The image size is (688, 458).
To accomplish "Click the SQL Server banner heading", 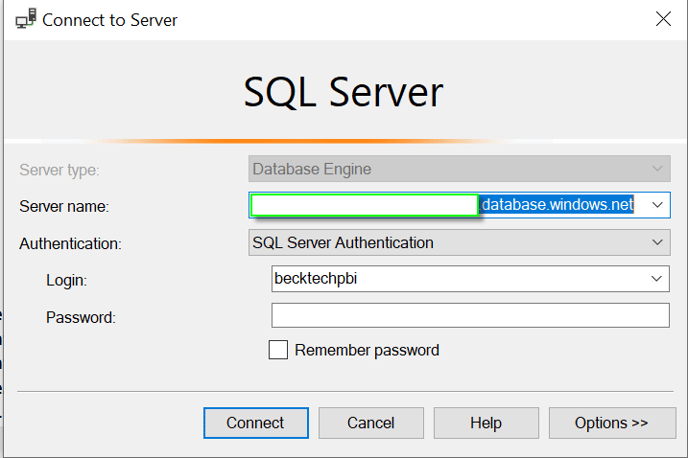I will pyautogui.click(x=344, y=92).
